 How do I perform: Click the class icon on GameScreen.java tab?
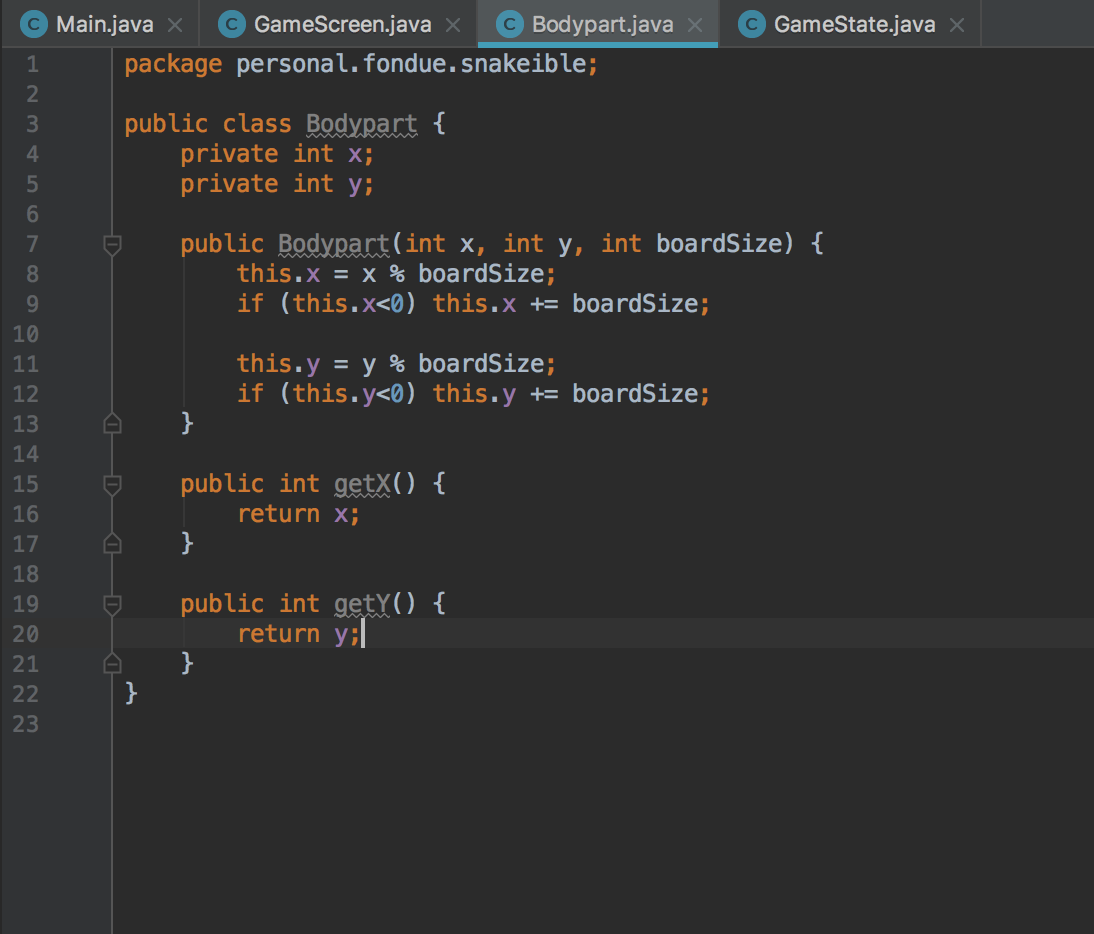click(232, 24)
